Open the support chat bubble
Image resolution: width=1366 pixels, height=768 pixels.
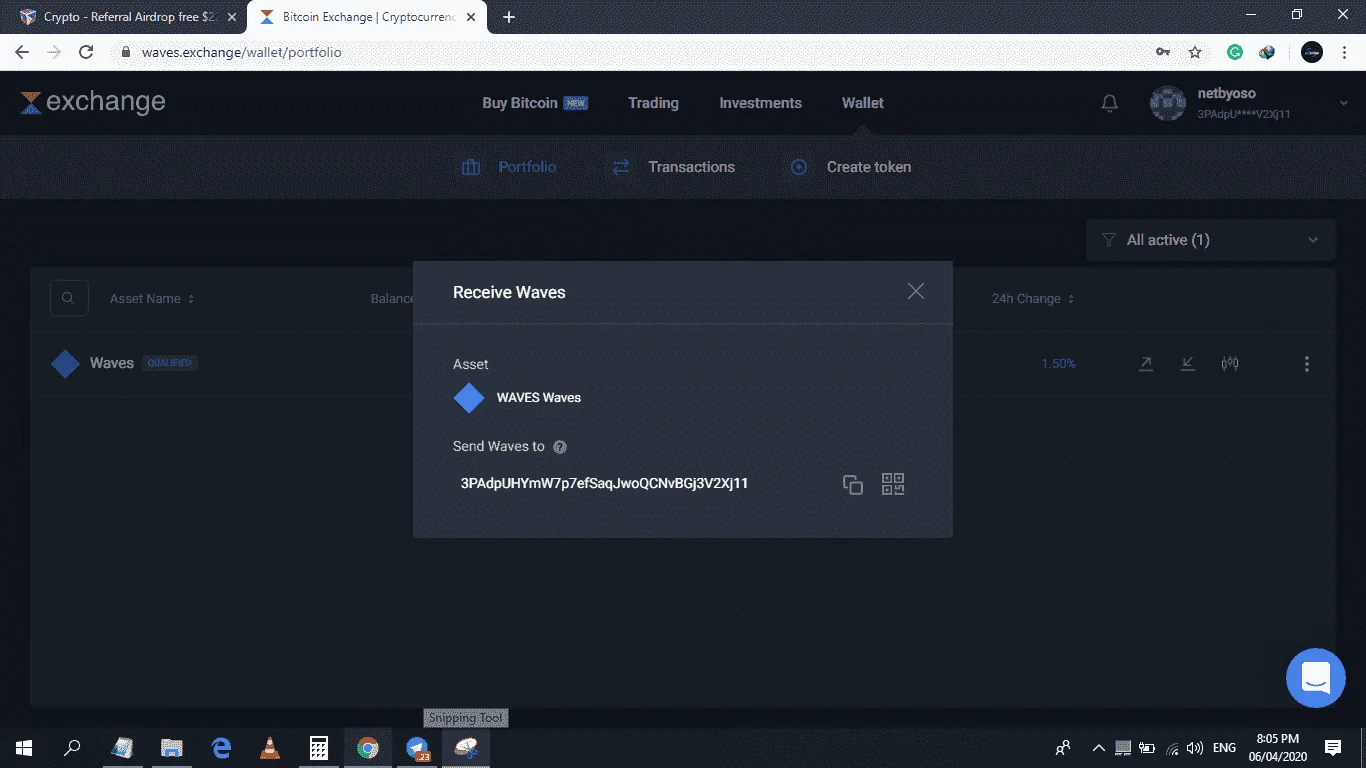[x=1316, y=678]
